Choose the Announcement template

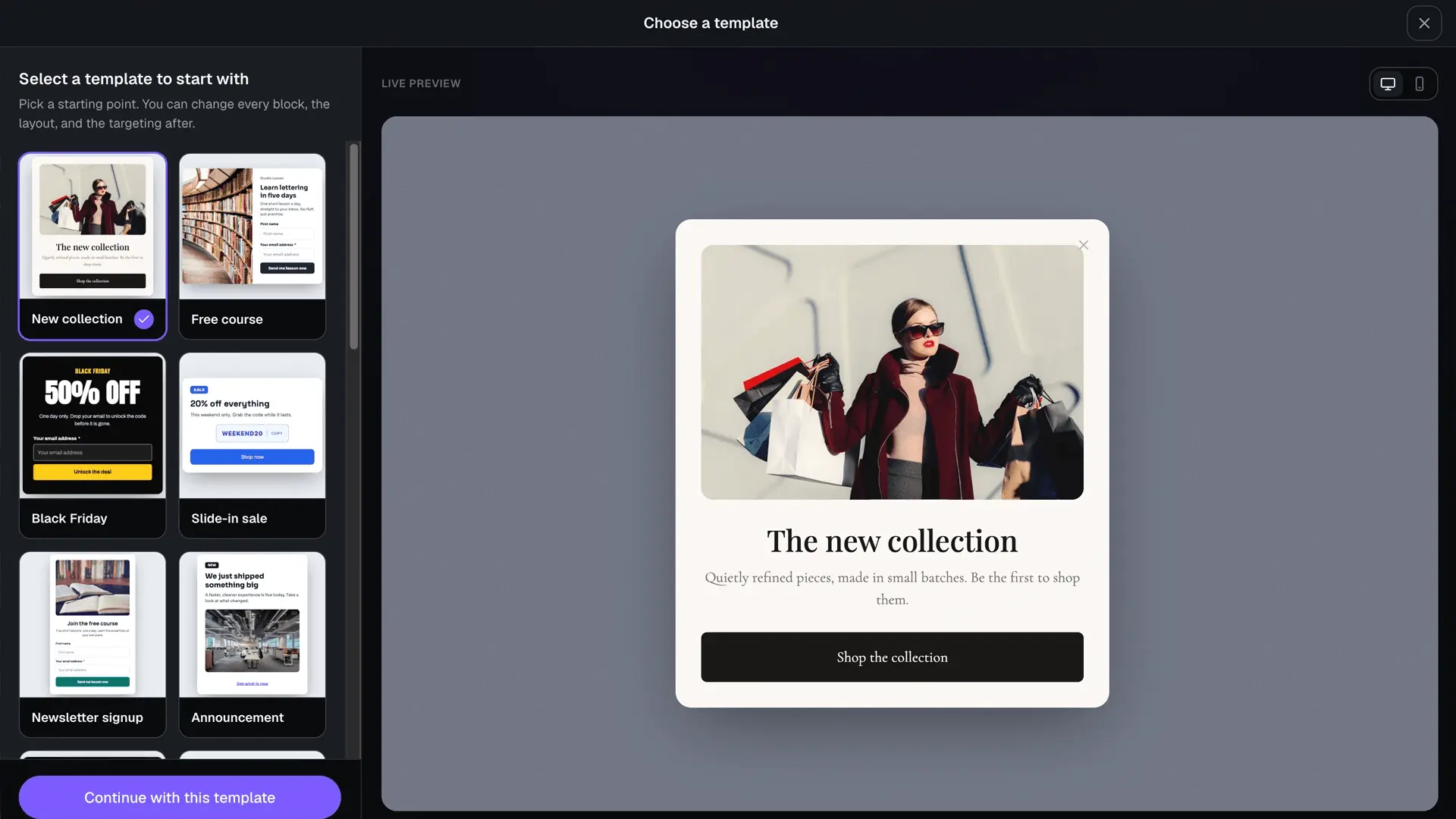point(253,645)
